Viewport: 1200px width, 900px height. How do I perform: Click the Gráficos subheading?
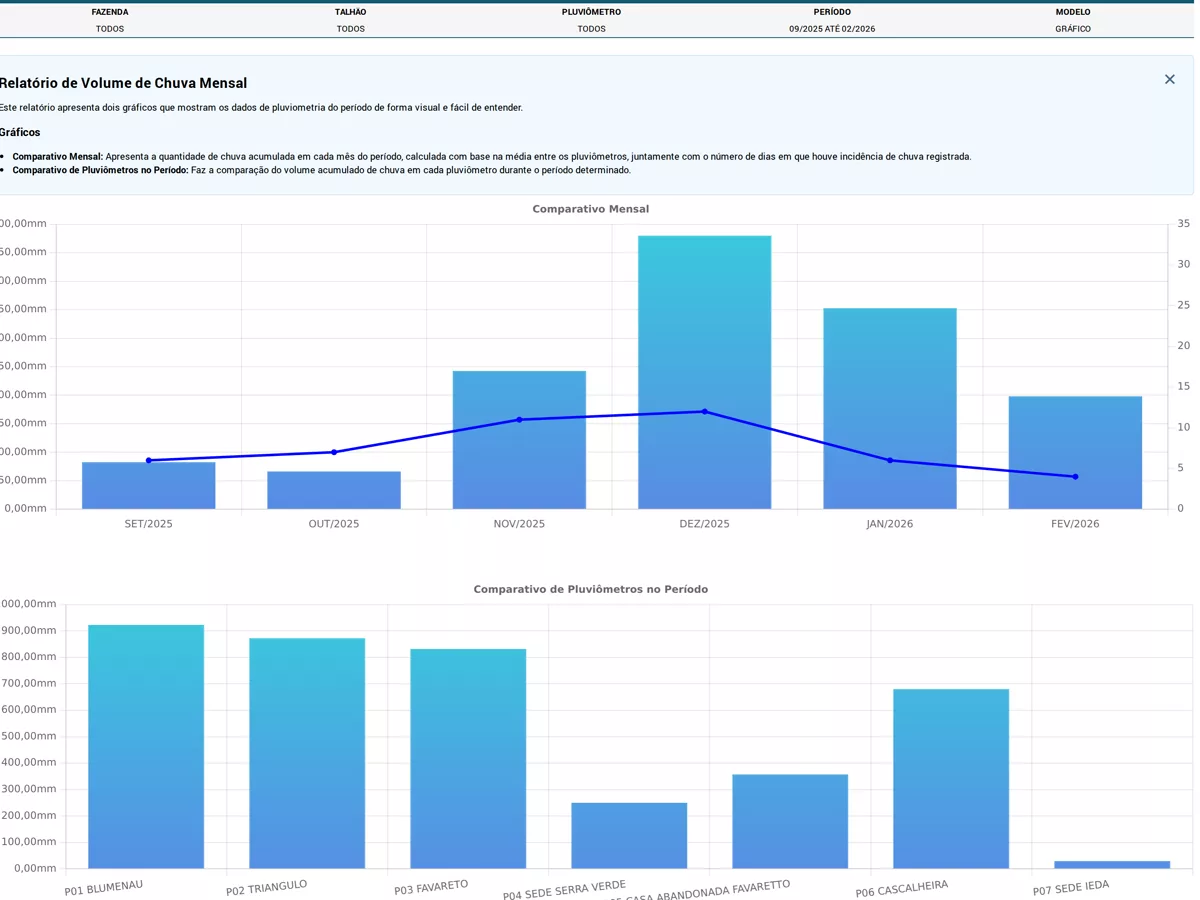coord(20,132)
